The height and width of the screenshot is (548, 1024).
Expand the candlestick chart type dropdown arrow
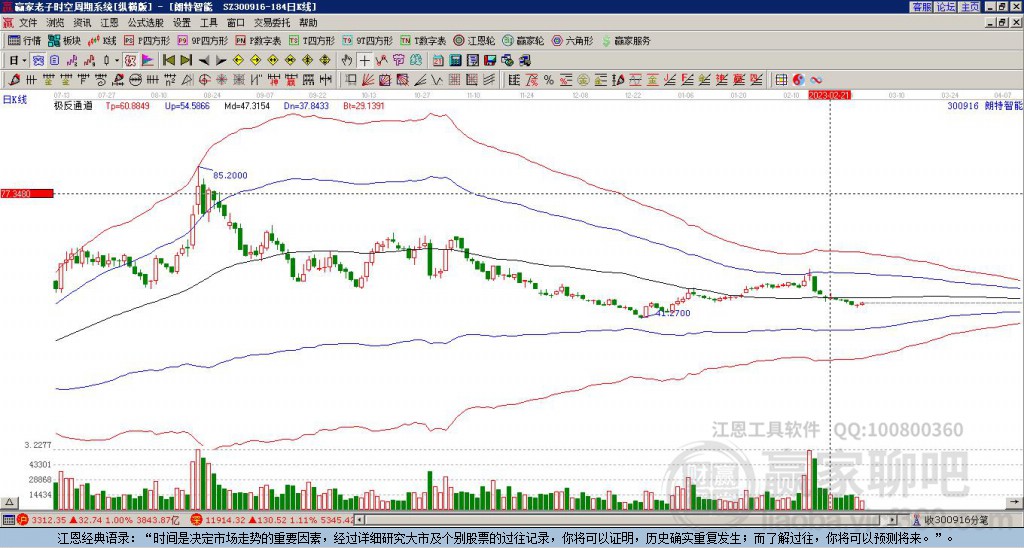coord(117,61)
